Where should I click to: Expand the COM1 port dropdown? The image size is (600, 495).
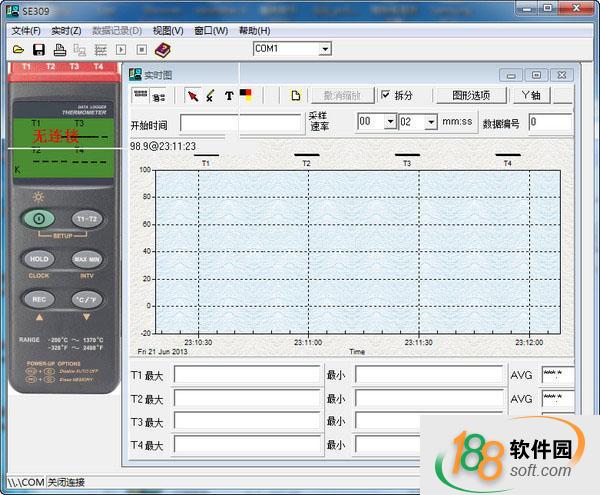pos(324,49)
